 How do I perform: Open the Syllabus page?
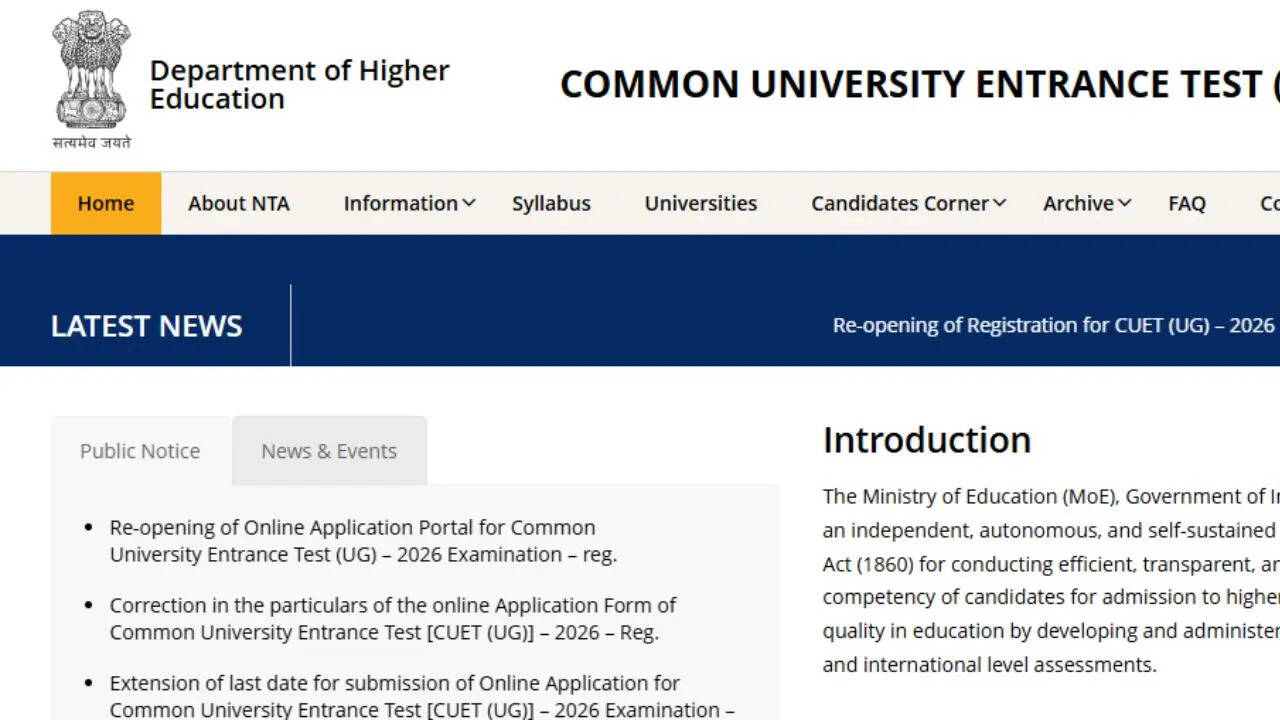click(x=551, y=203)
